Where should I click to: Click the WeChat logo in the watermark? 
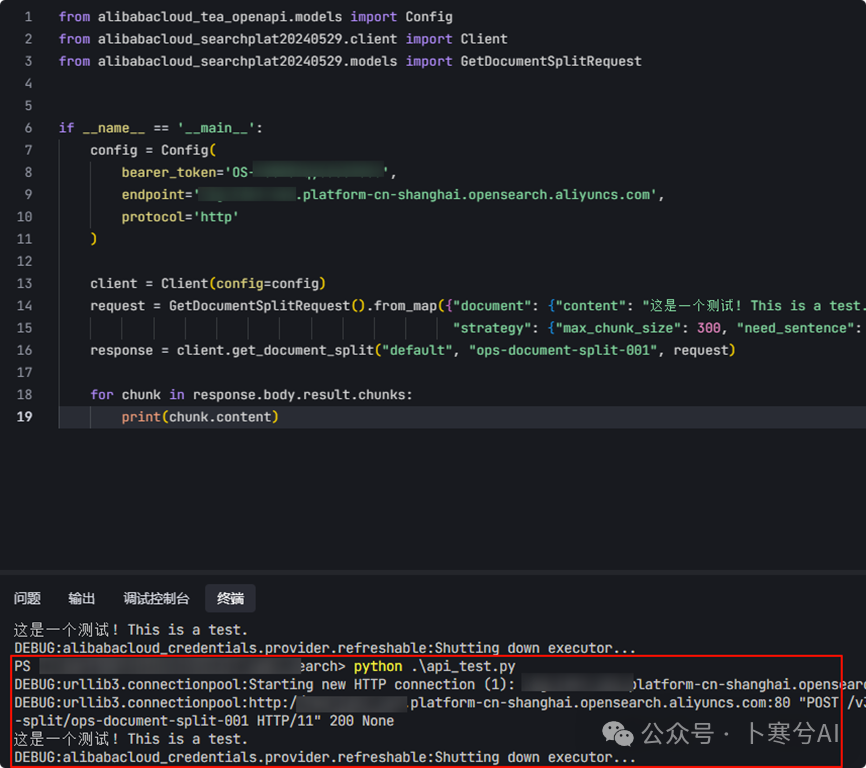click(623, 735)
